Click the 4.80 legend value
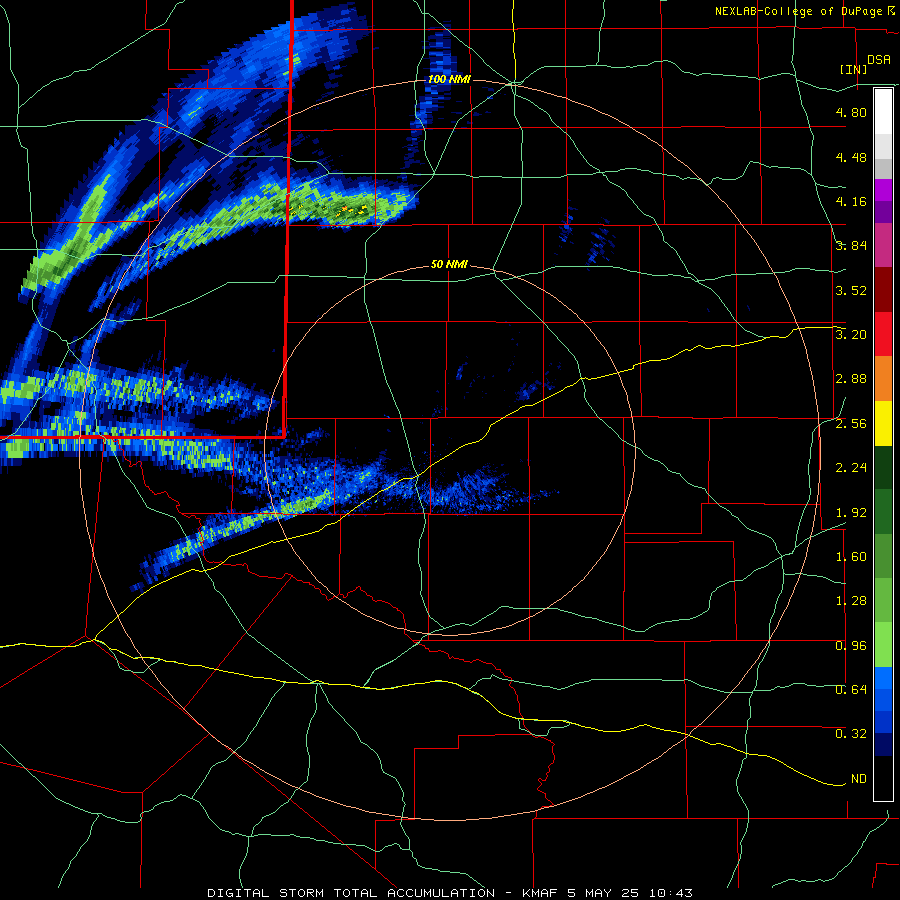The image size is (900, 900). click(x=851, y=112)
